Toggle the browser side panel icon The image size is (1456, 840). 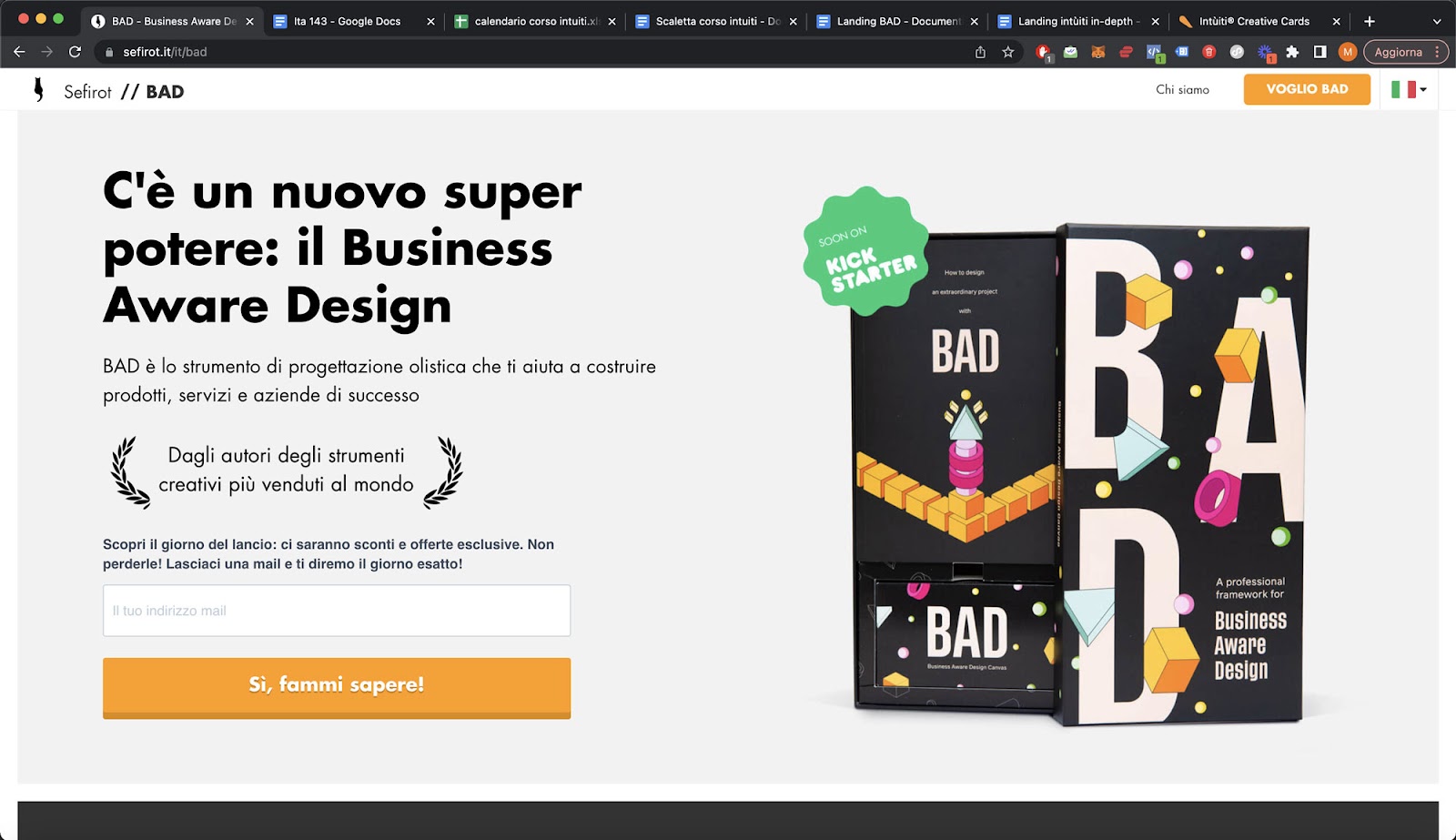(1319, 52)
